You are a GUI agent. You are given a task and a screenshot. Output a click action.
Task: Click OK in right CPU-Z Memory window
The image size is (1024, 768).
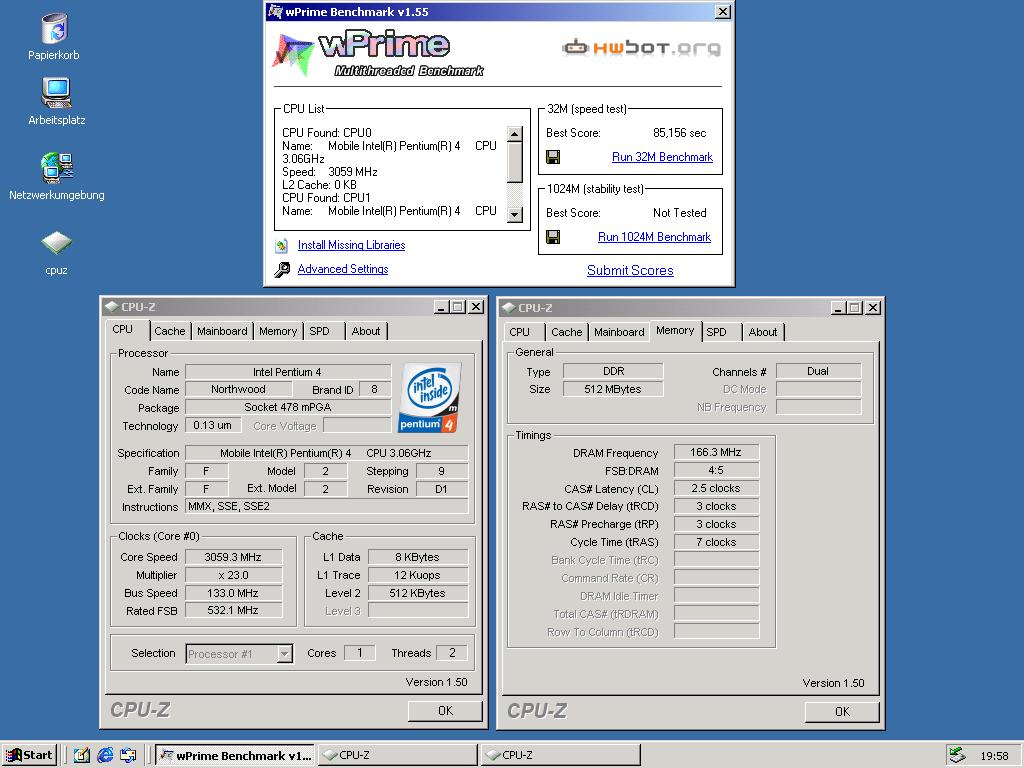pos(842,712)
